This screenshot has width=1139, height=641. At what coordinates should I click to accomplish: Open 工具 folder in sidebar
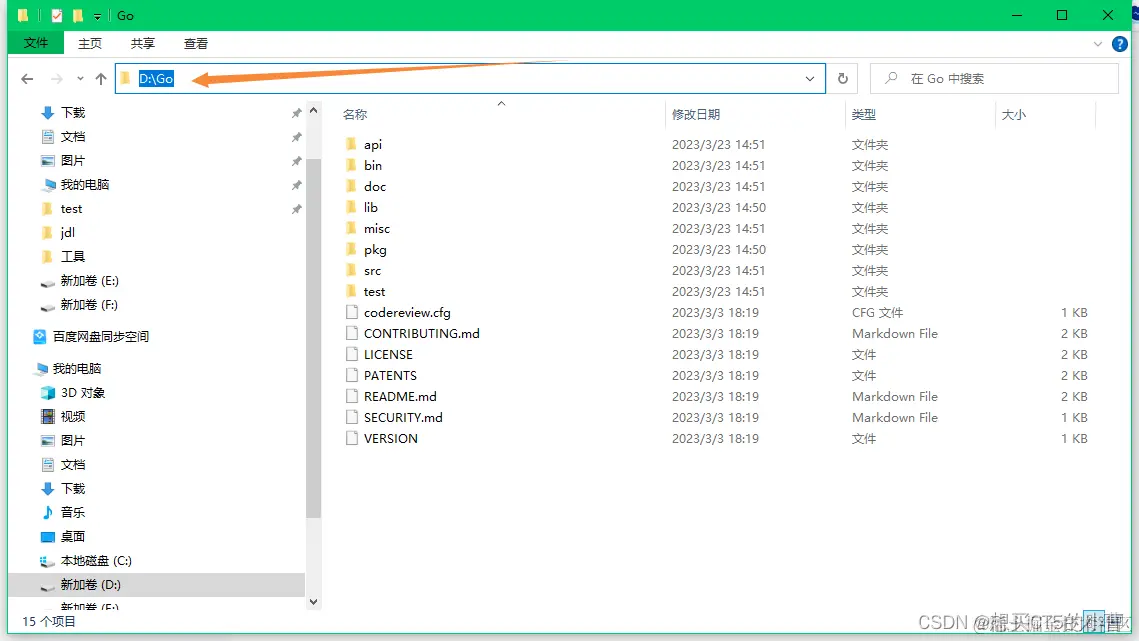pyautogui.click(x=73, y=257)
